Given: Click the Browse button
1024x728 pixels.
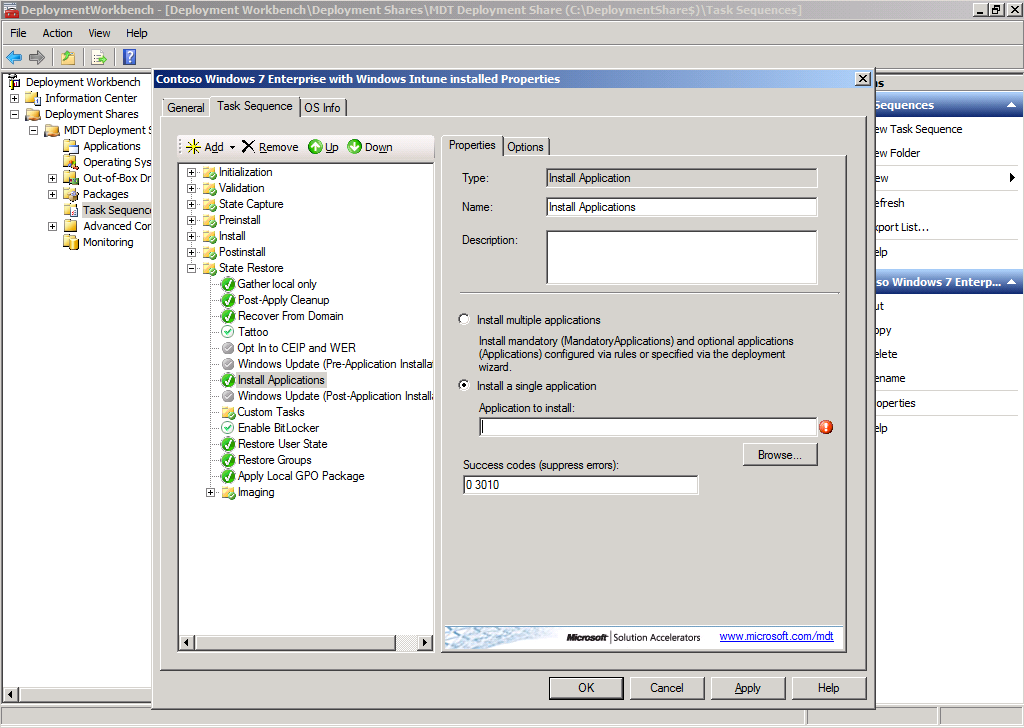Looking at the screenshot, I should click(779, 455).
